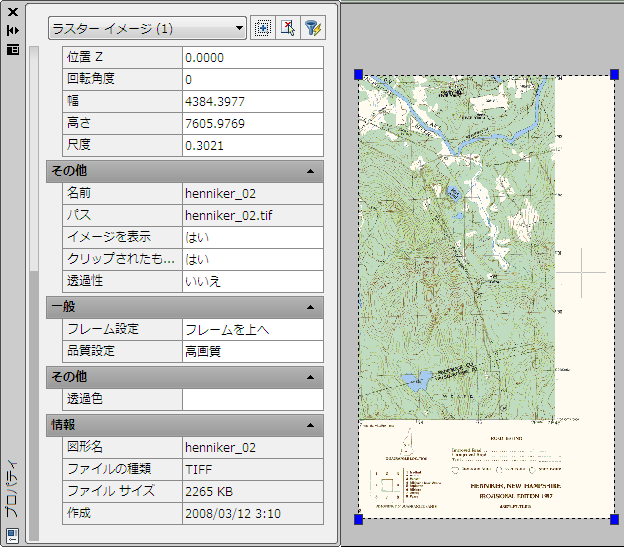Edit the 回転角度 value field
The width and height of the screenshot is (624, 547).
click(253, 80)
